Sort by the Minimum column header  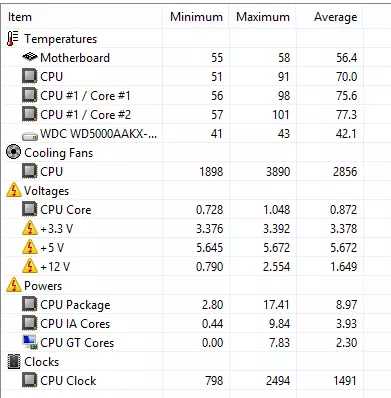point(196,17)
